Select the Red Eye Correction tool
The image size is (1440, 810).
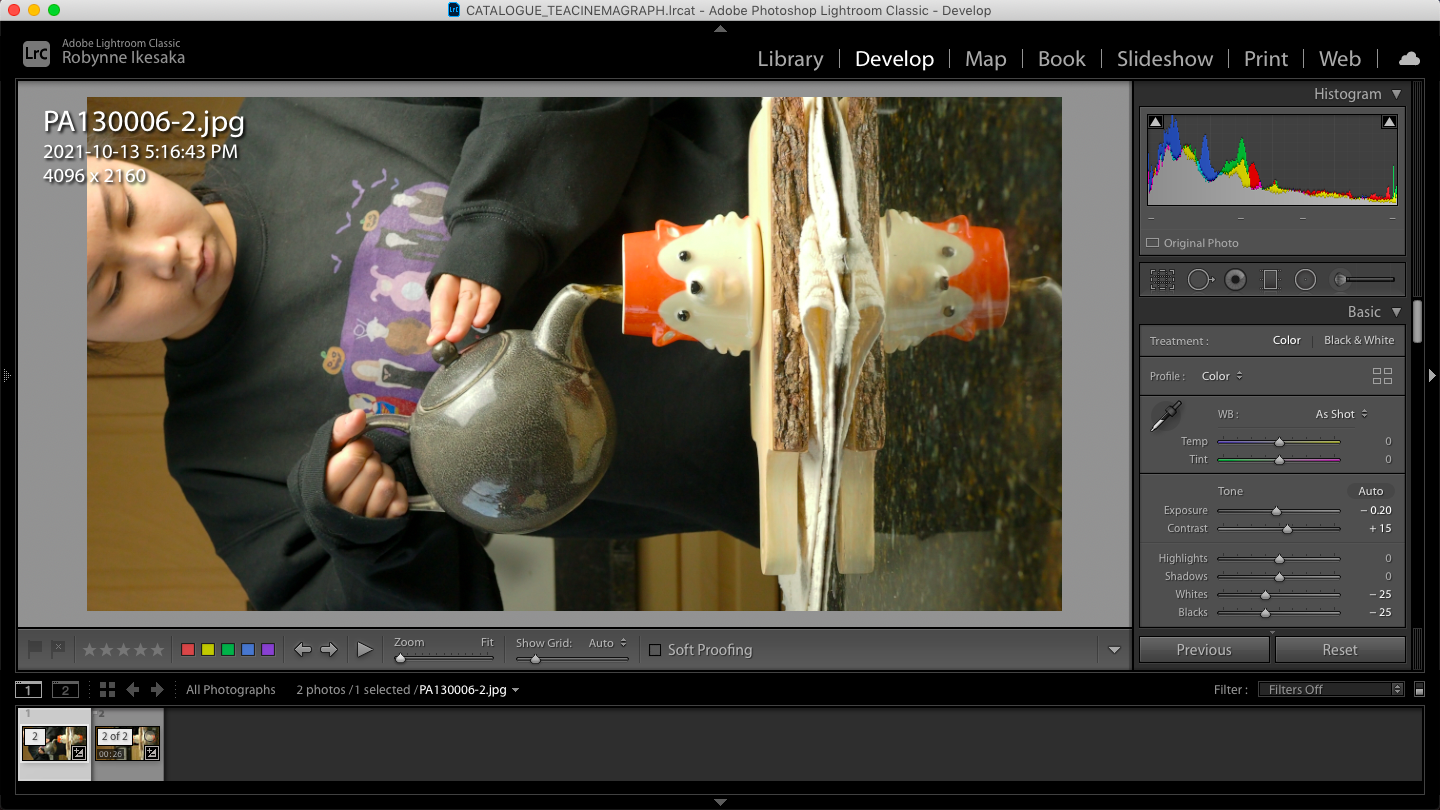point(1236,279)
